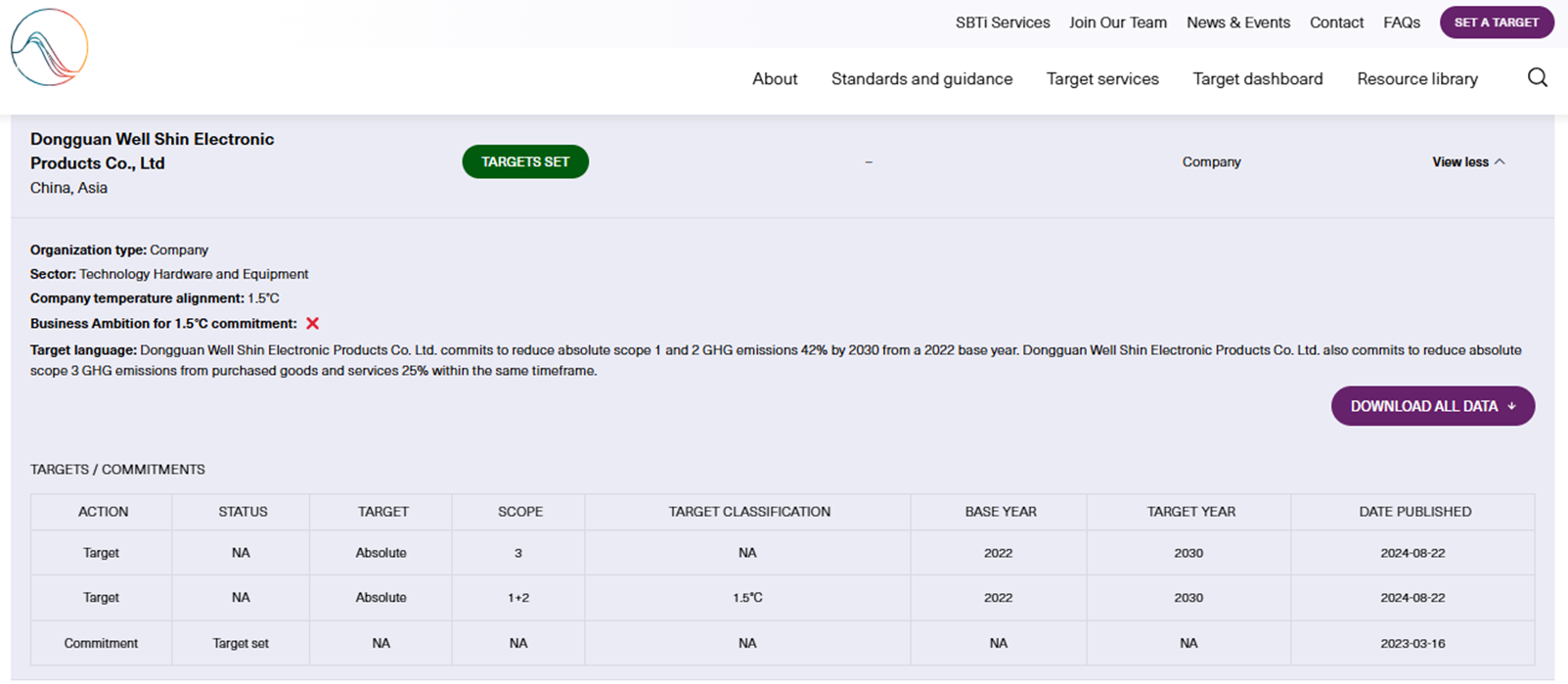Click the 1.5°C target classification cell

pyautogui.click(x=747, y=598)
